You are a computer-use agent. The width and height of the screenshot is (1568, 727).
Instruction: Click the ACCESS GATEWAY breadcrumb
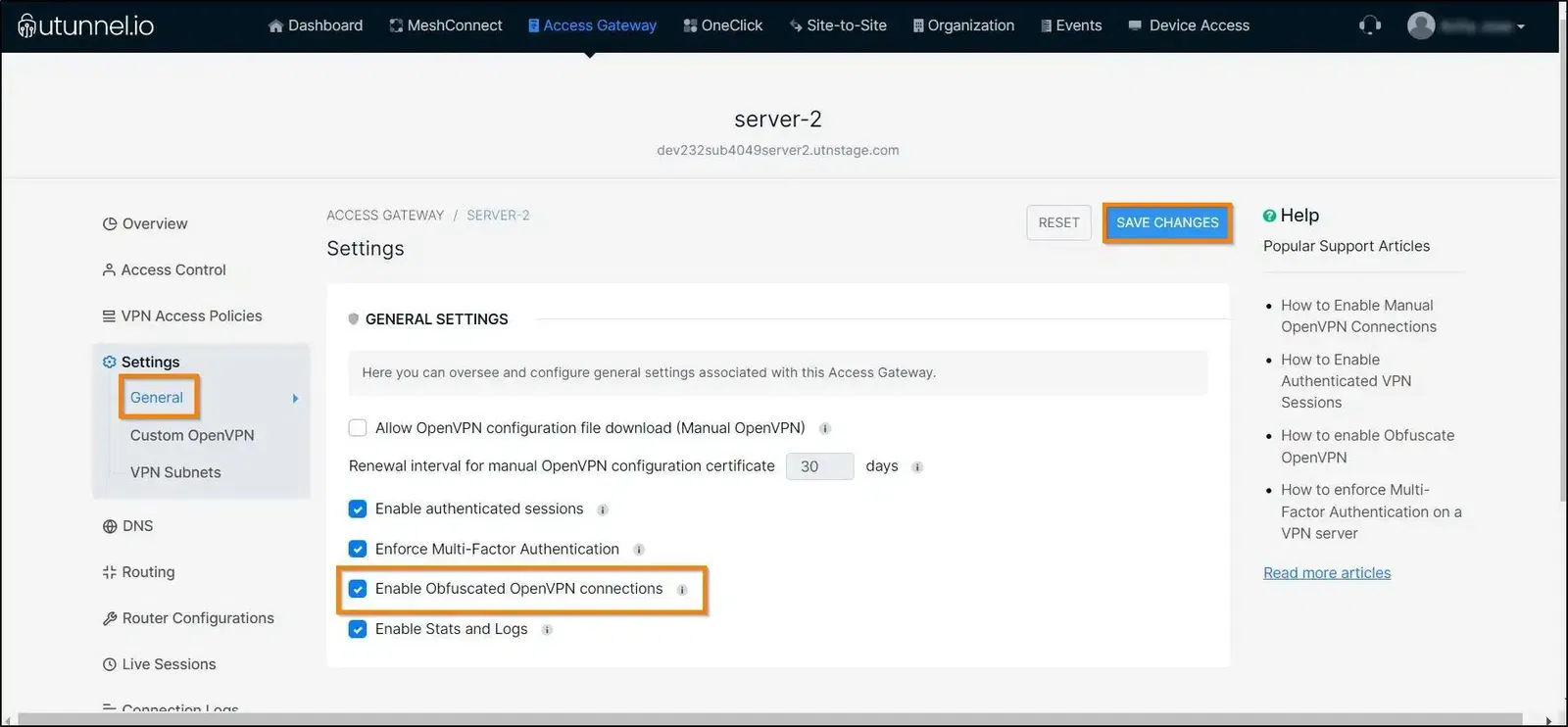385,216
